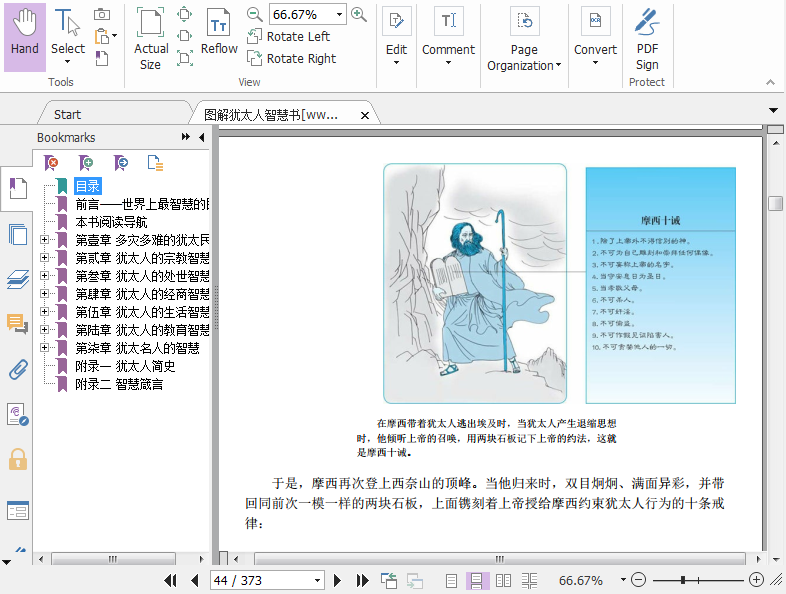Image resolution: width=786 pixels, height=594 pixels.
Task: Click the Actual Size button
Action: [x=151, y=36]
